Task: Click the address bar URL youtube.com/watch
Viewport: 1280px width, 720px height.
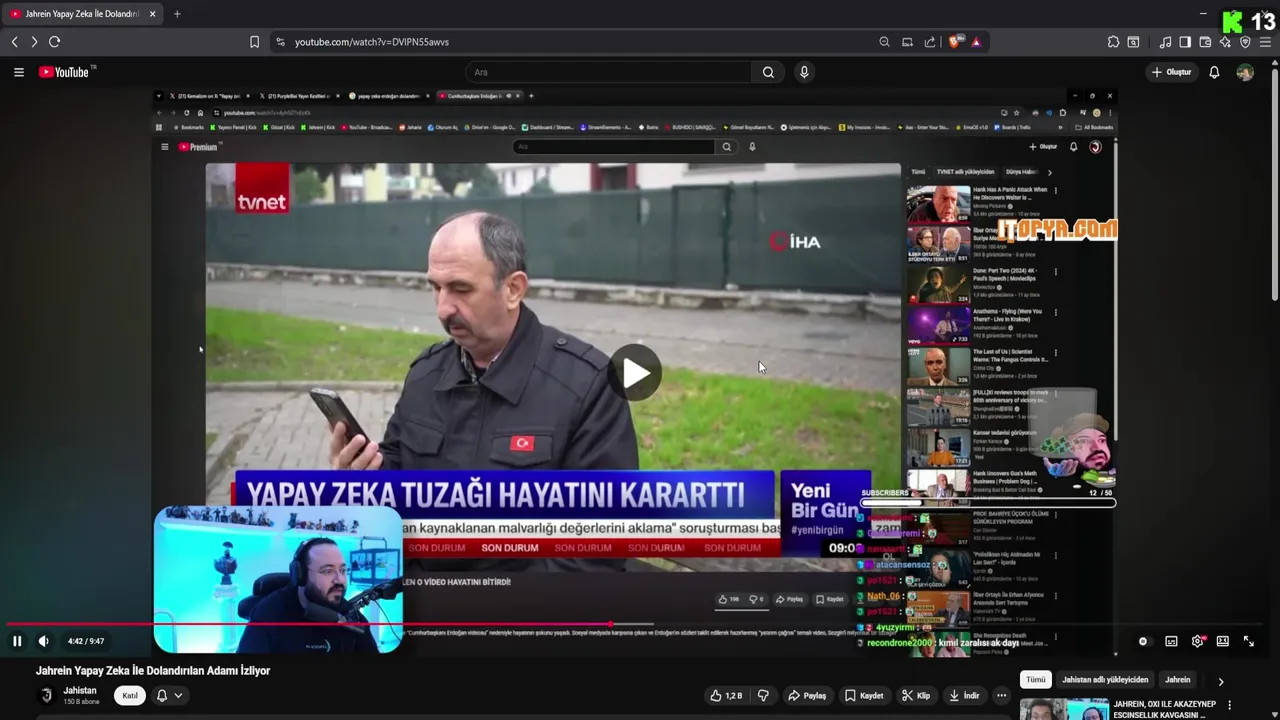Action: point(372,42)
